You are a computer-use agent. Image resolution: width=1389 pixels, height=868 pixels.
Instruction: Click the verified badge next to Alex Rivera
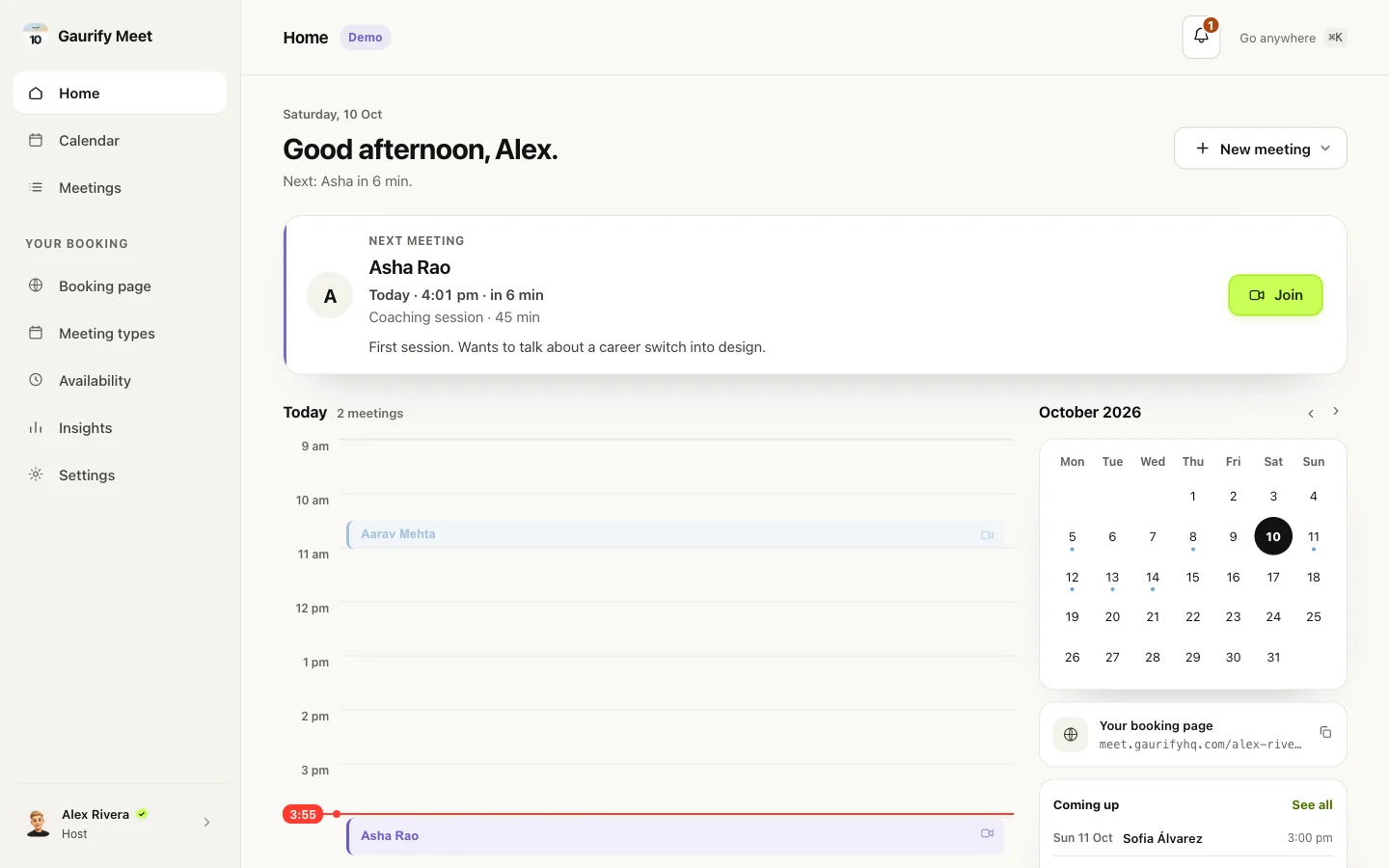142,814
